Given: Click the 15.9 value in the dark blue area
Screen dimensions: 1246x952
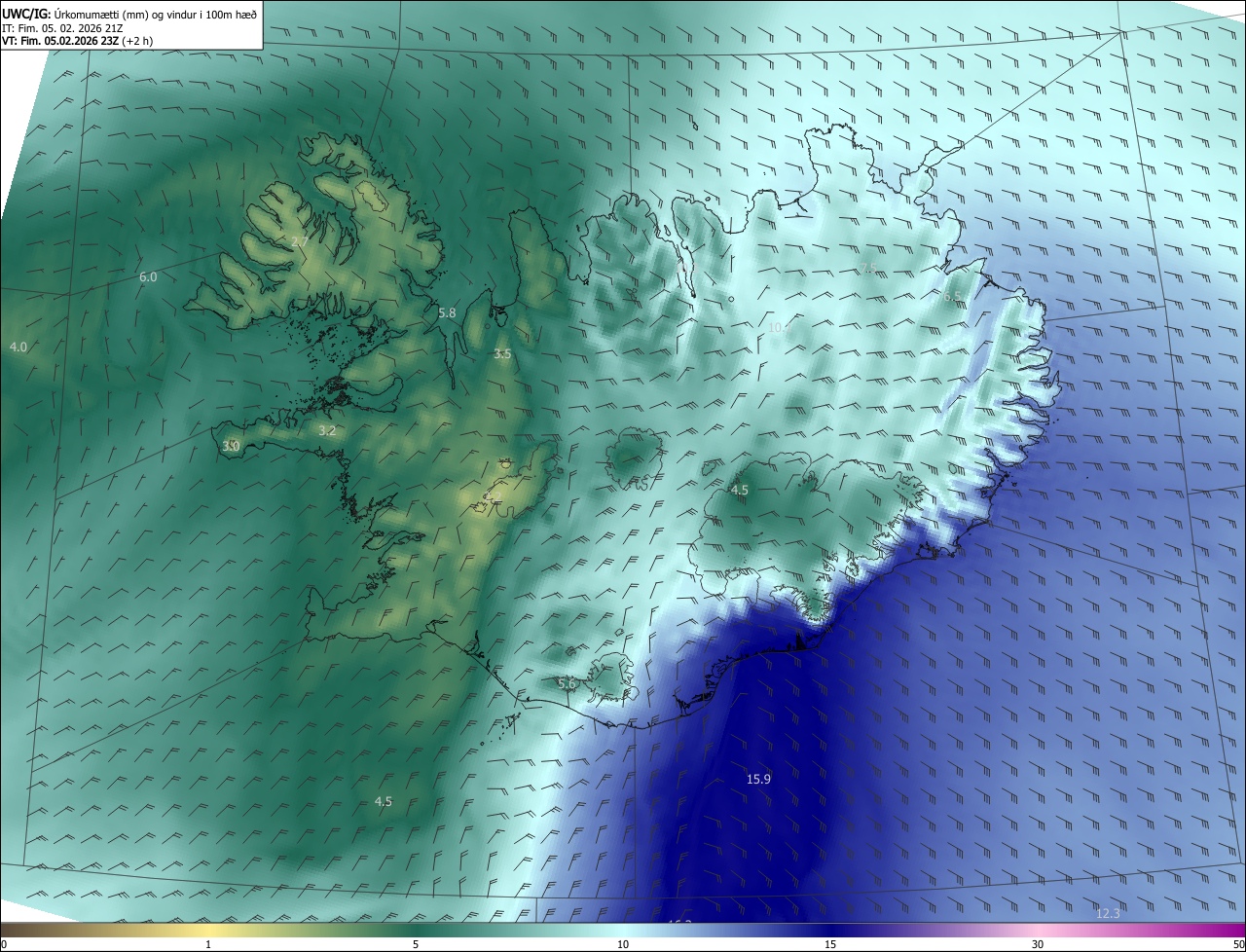Looking at the screenshot, I should pyautogui.click(x=759, y=779).
